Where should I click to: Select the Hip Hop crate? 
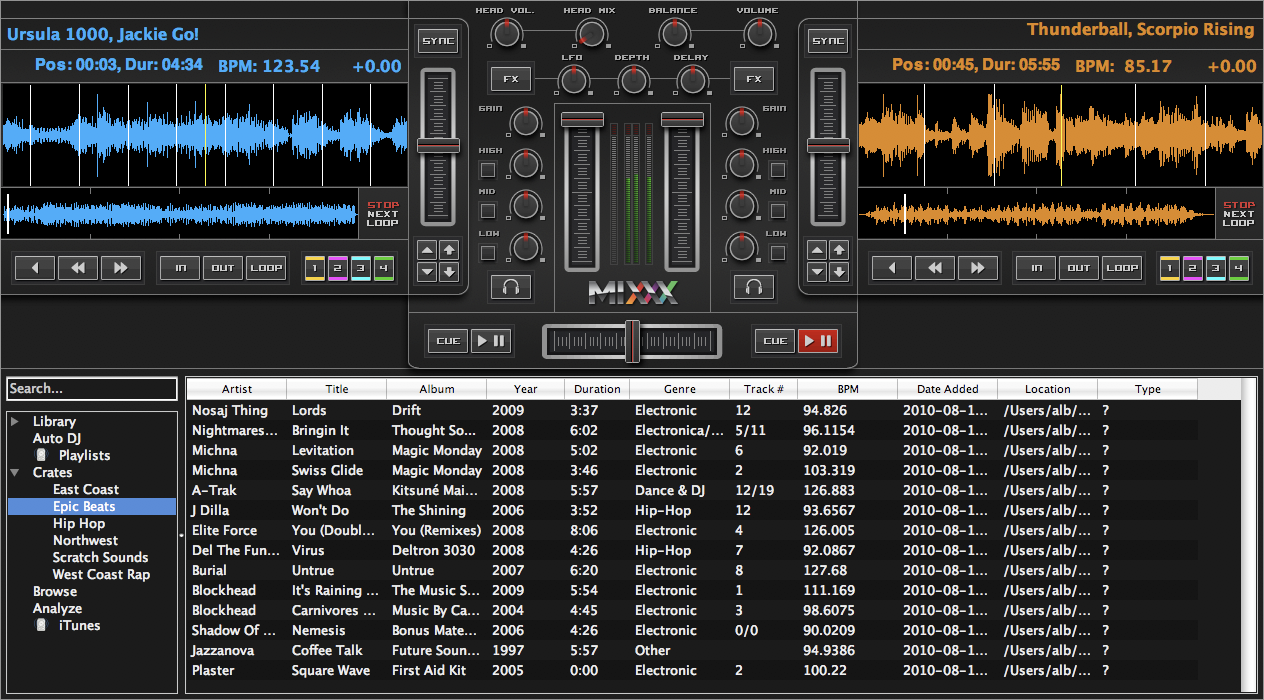click(x=79, y=523)
